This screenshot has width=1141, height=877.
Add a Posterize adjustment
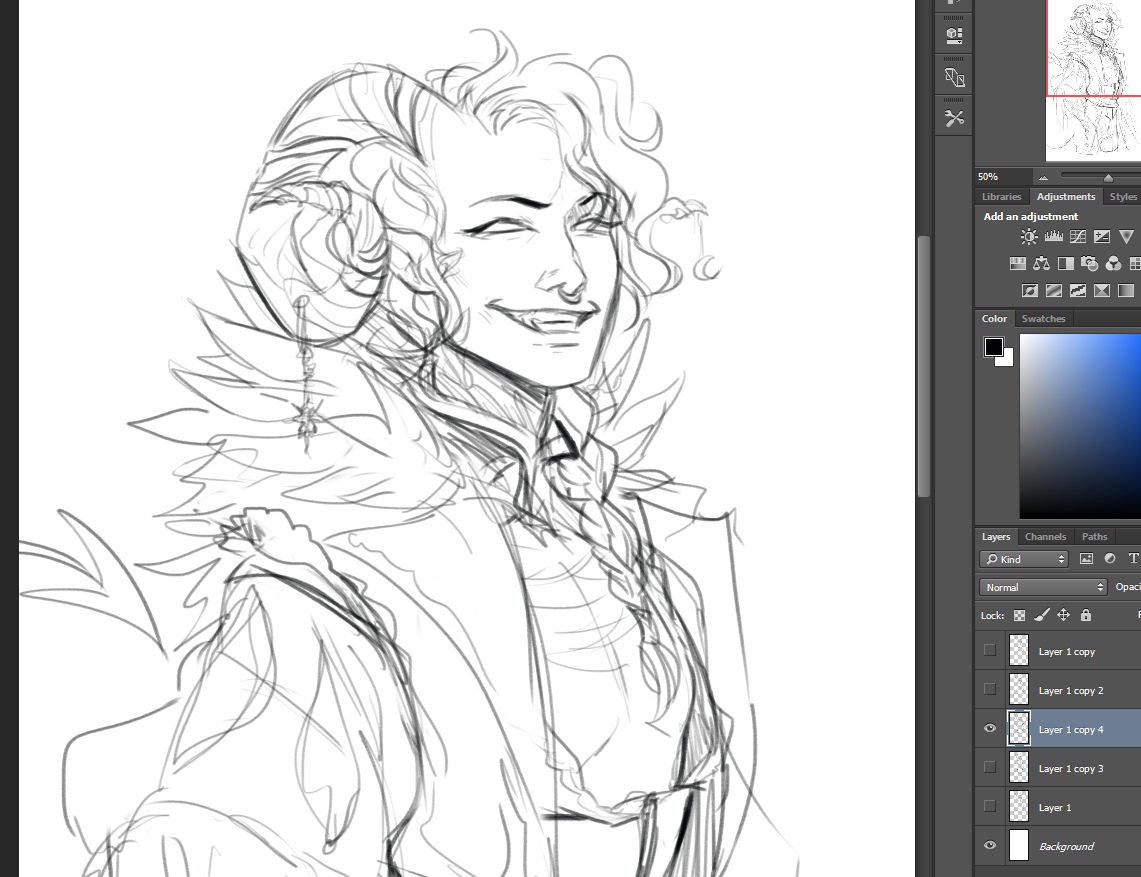click(1054, 291)
